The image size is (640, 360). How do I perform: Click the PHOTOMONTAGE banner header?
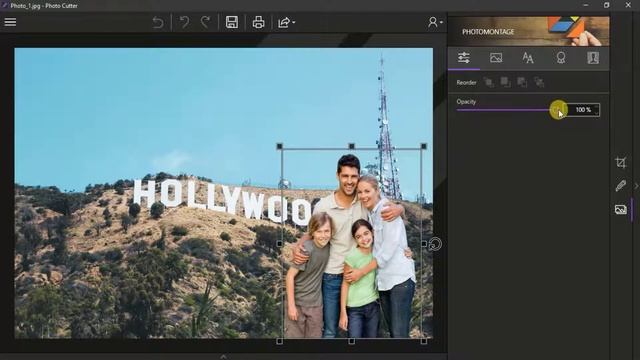[529, 31]
